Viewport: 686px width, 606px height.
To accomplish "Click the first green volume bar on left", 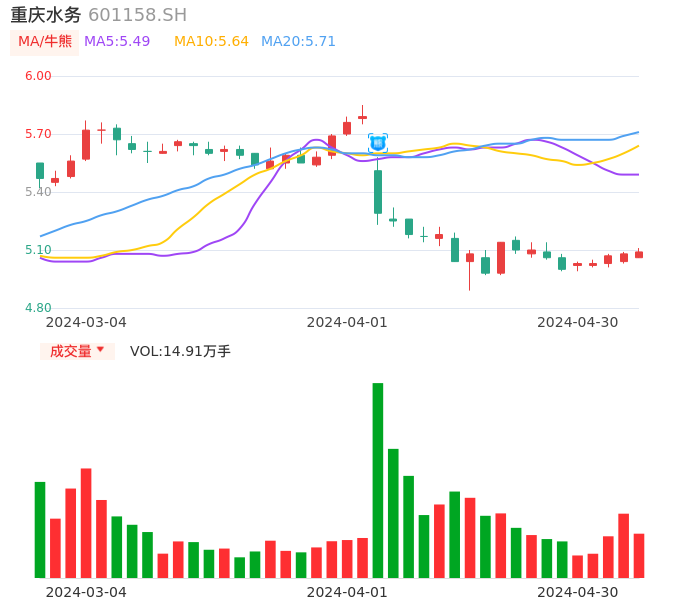I will pos(40,530).
